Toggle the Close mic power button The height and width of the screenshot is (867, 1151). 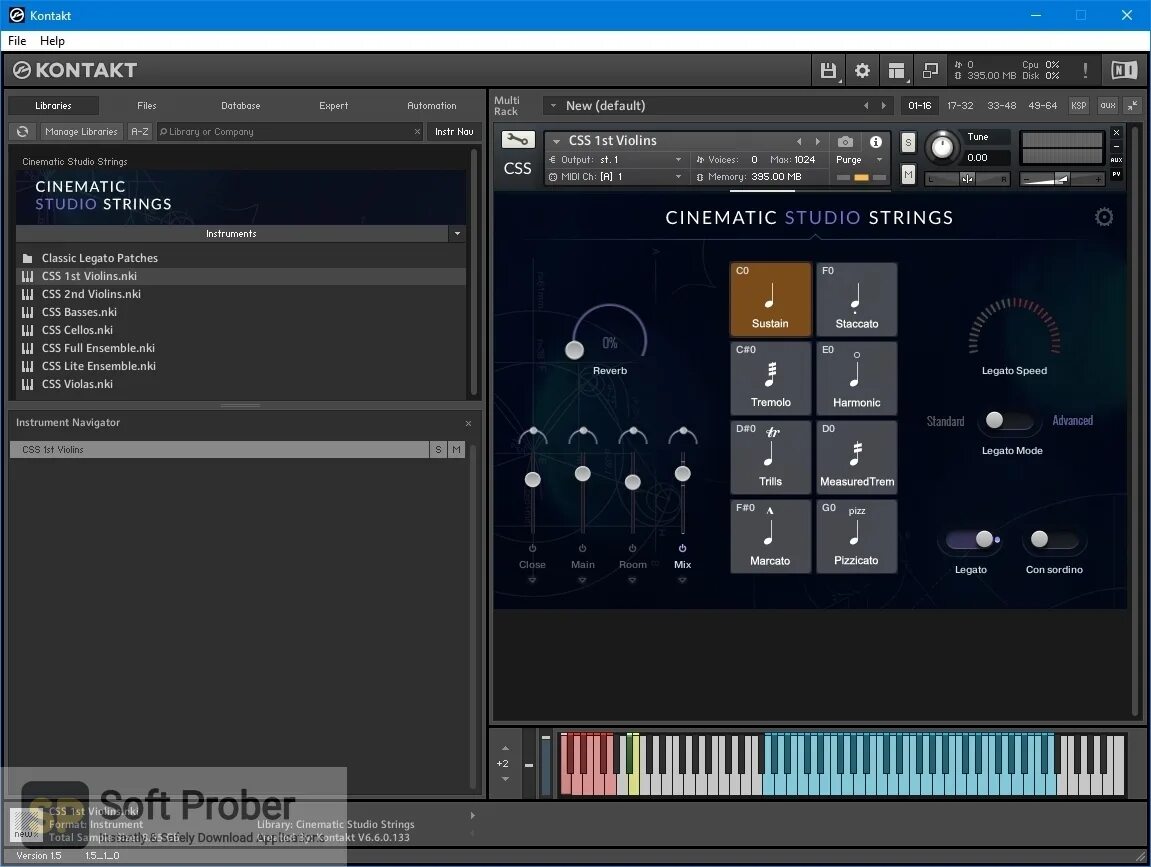(x=532, y=548)
